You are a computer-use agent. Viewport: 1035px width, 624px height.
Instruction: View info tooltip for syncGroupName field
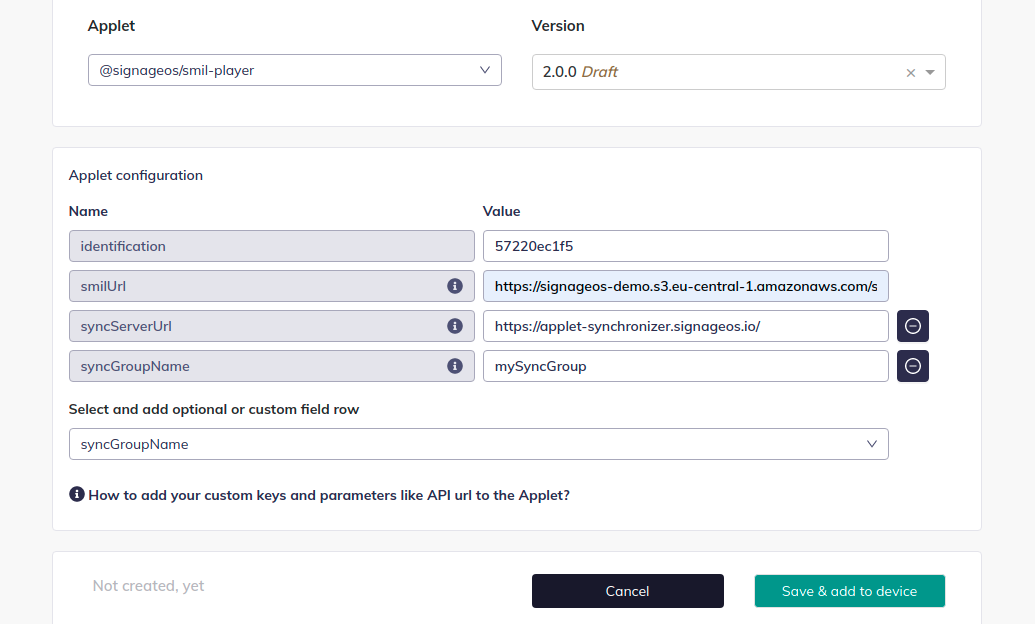[455, 365]
